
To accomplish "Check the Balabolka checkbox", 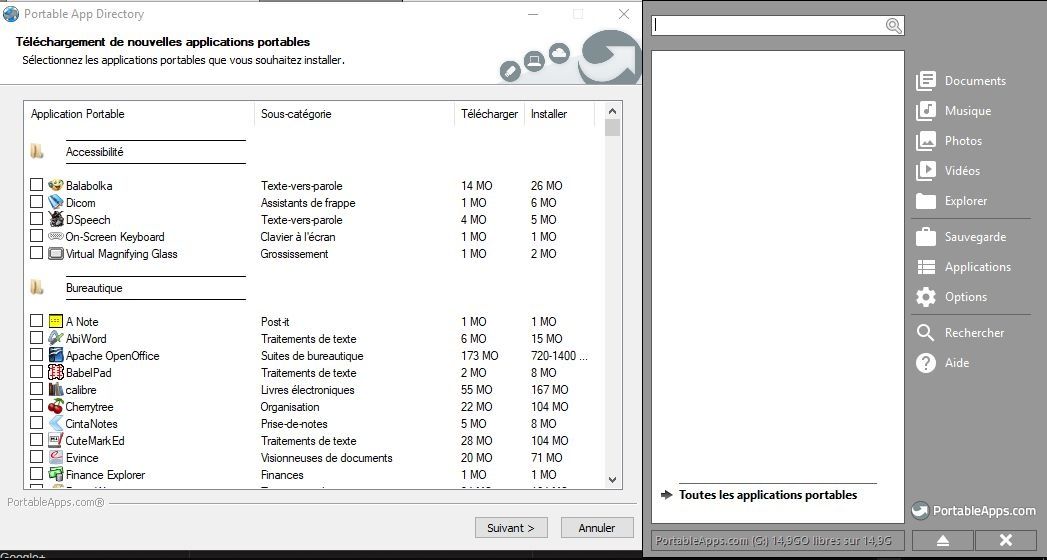I will pyautogui.click(x=36, y=185).
